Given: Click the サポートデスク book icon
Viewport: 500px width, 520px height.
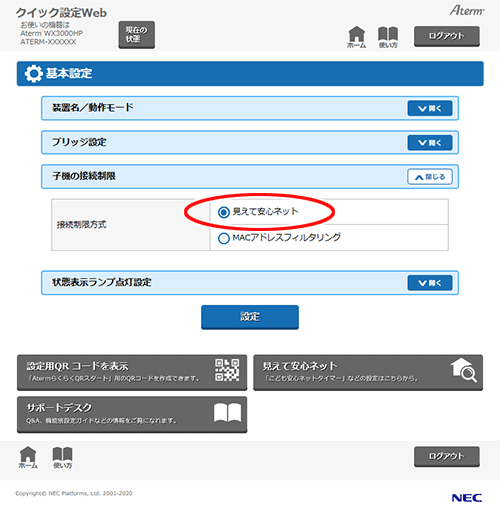Looking at the screenshot, I should 227,413.
